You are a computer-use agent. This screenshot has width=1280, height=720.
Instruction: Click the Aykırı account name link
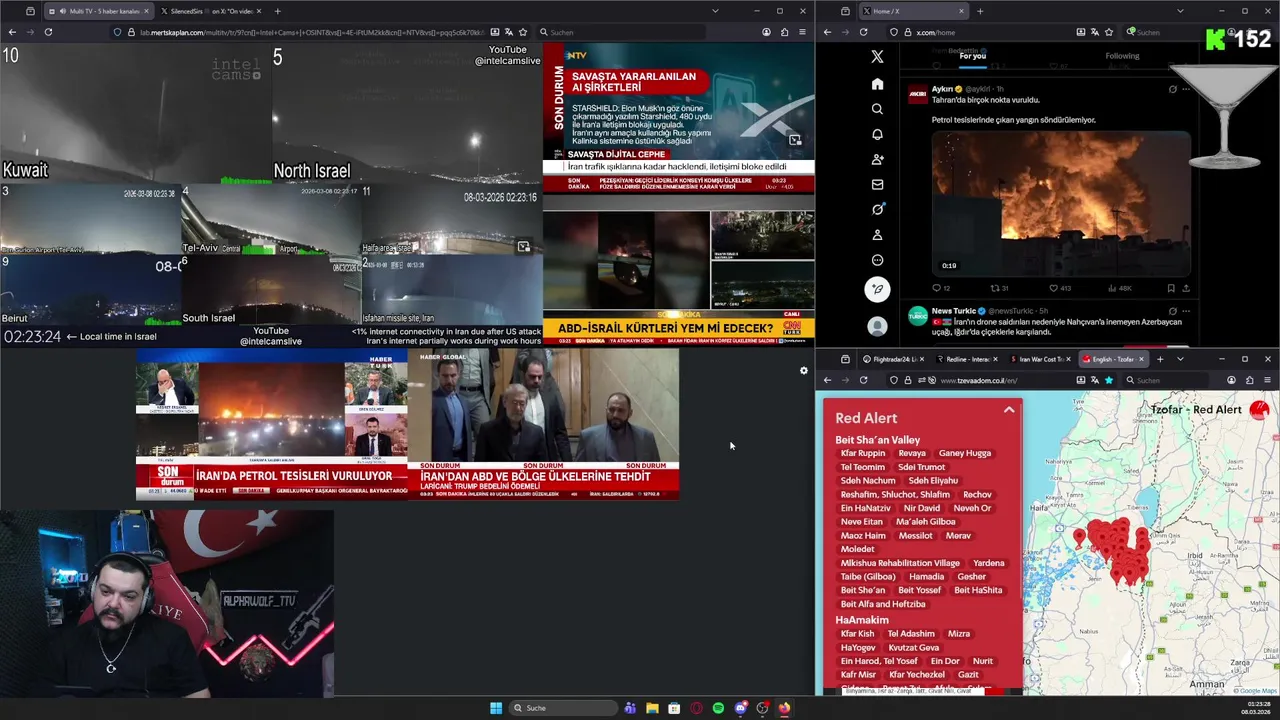click(942, 89)
